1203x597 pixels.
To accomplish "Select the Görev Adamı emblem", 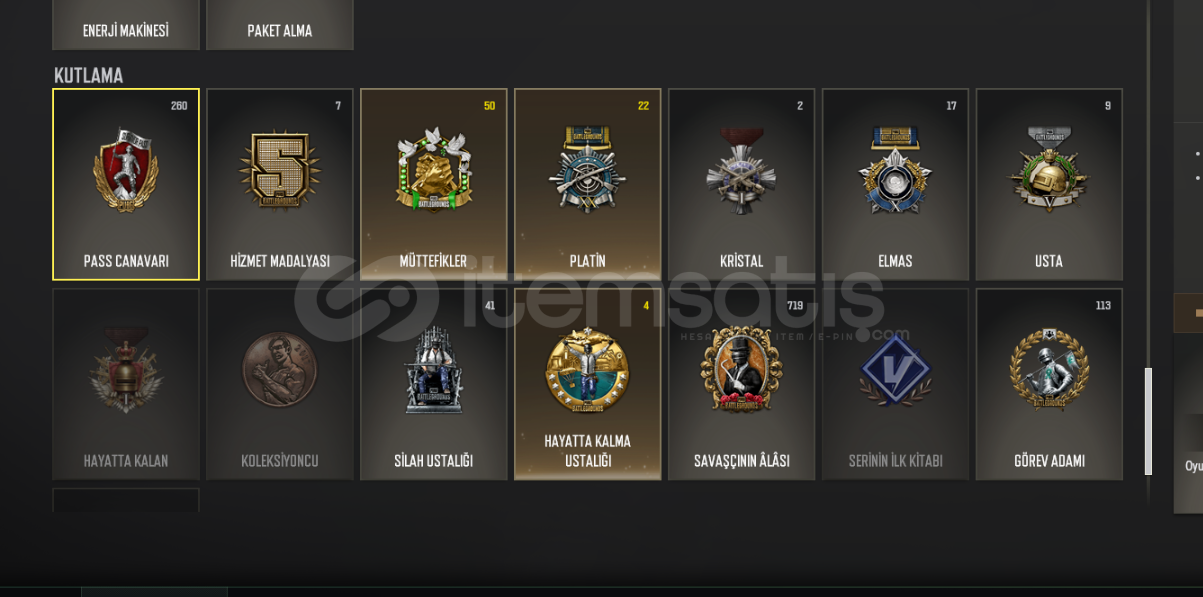I will [x=1050, y=384].
